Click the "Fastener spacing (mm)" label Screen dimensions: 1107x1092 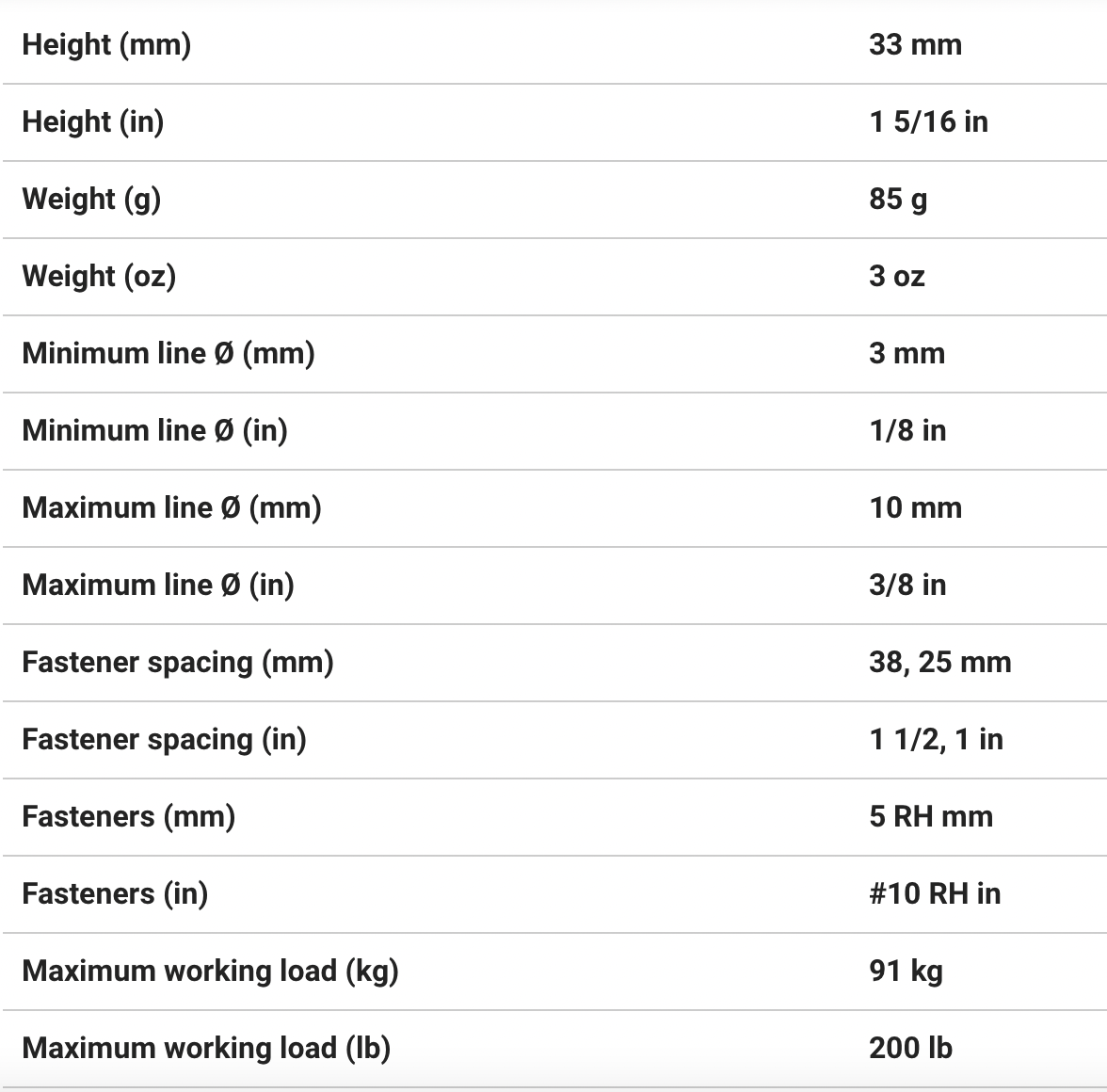[178, 662]
